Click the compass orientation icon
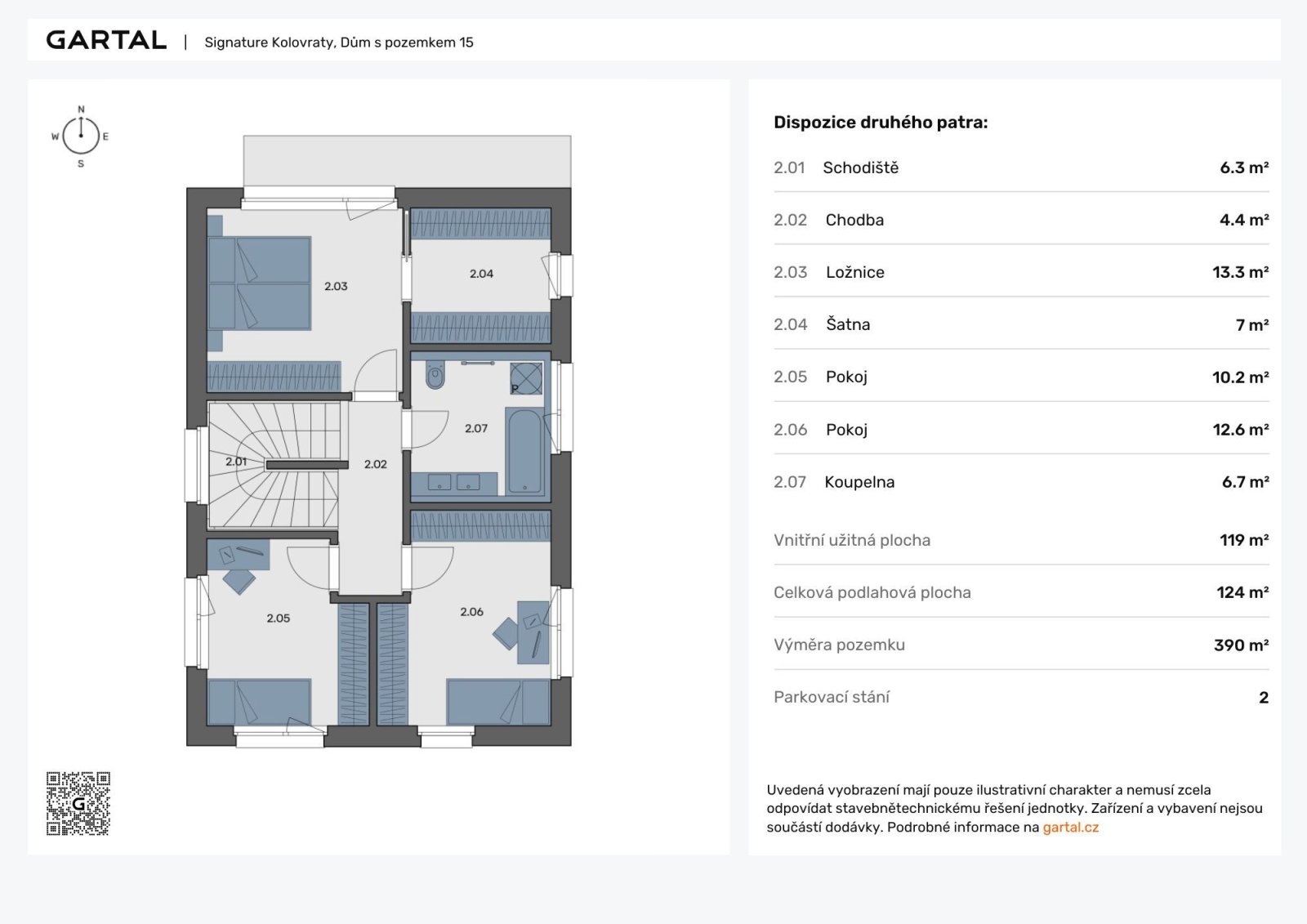The width and height of the screenshot is (1307, 924). 81,136
